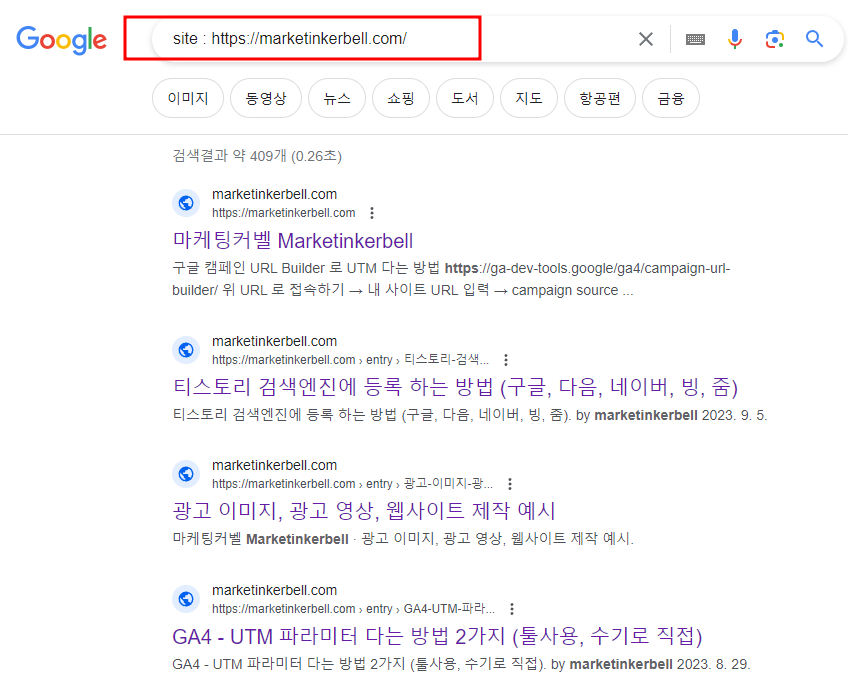This screenshot has width=848, height=697.
Task: Open three-dot options for 티스토리 result
Action: click(506, 358)
